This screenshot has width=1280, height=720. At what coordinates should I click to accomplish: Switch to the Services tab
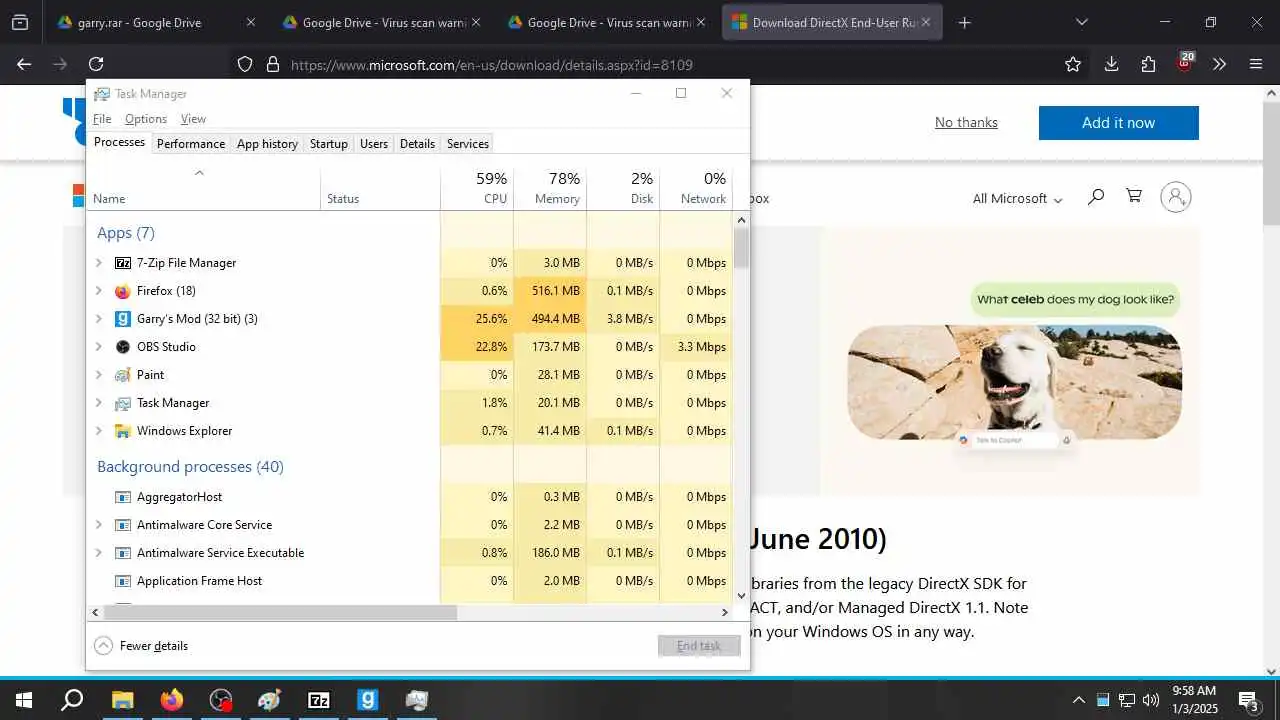point(468,144)
